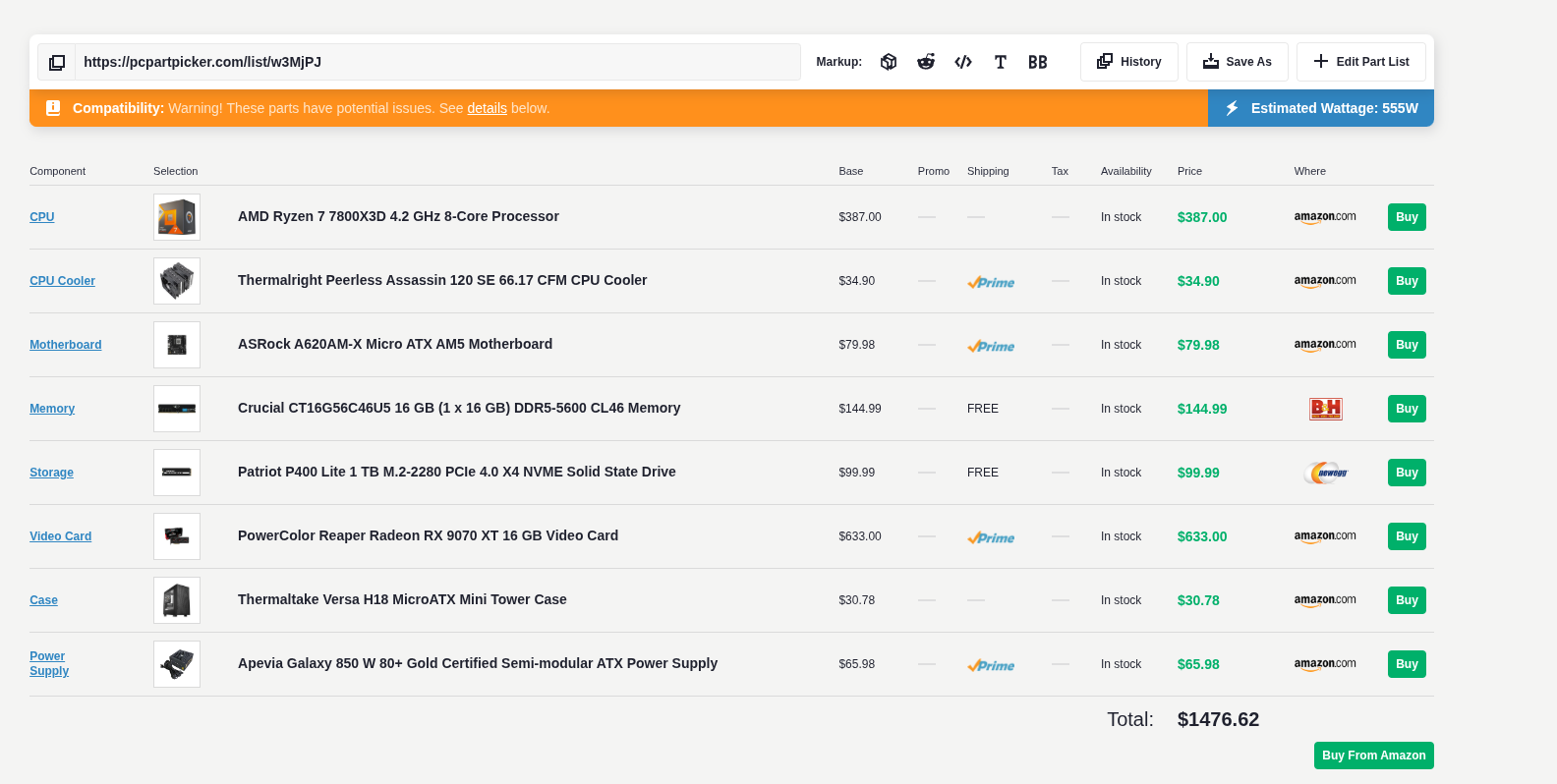
Task: Click the Prime badge for the Video Card
Action: (x=991, y=537)
